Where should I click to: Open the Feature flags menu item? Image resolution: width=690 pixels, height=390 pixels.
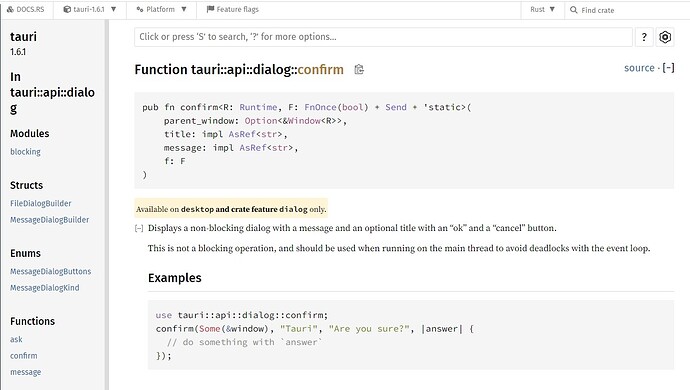[233, 9]
